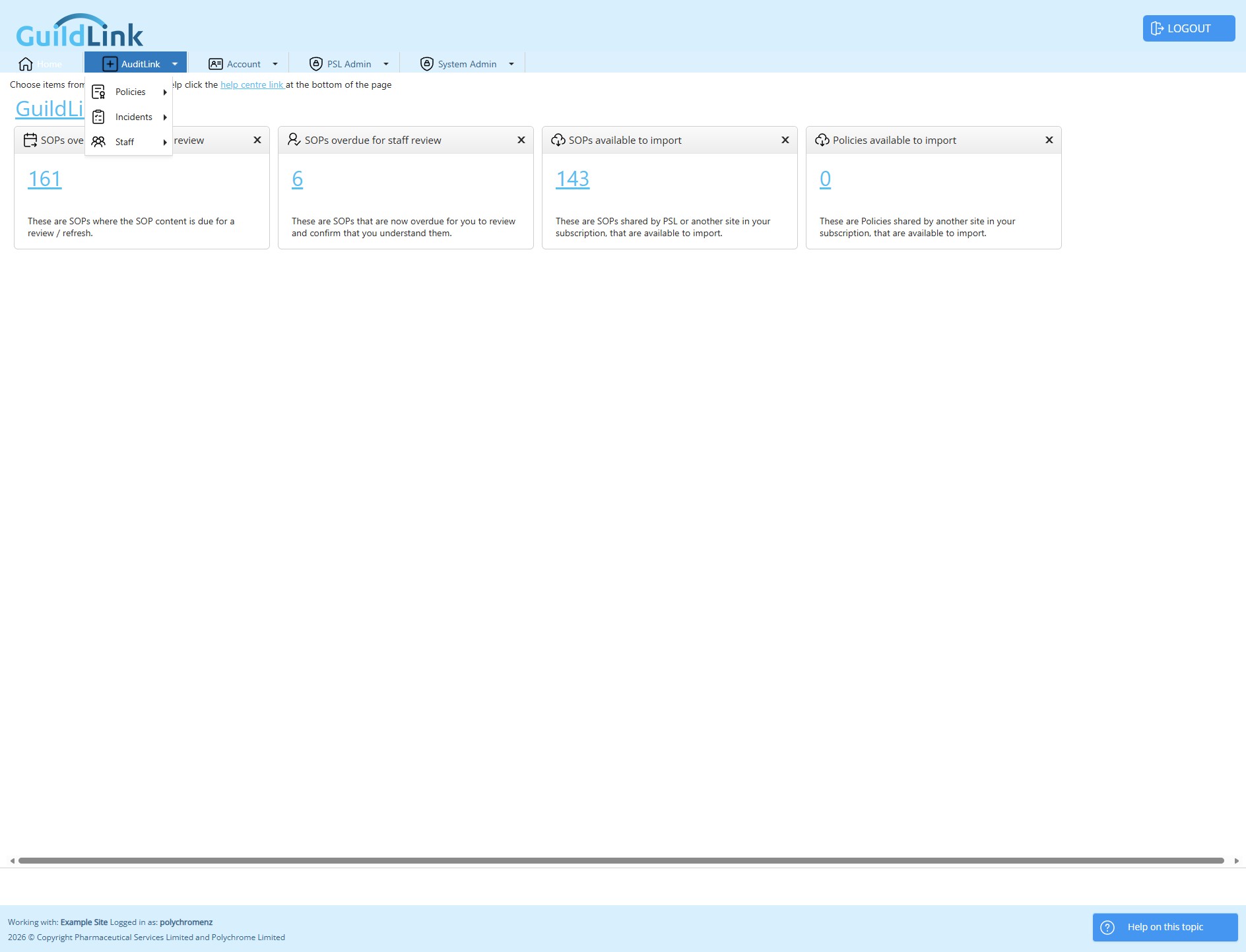Expand the Policies submenu arrow

pos(165,92)
